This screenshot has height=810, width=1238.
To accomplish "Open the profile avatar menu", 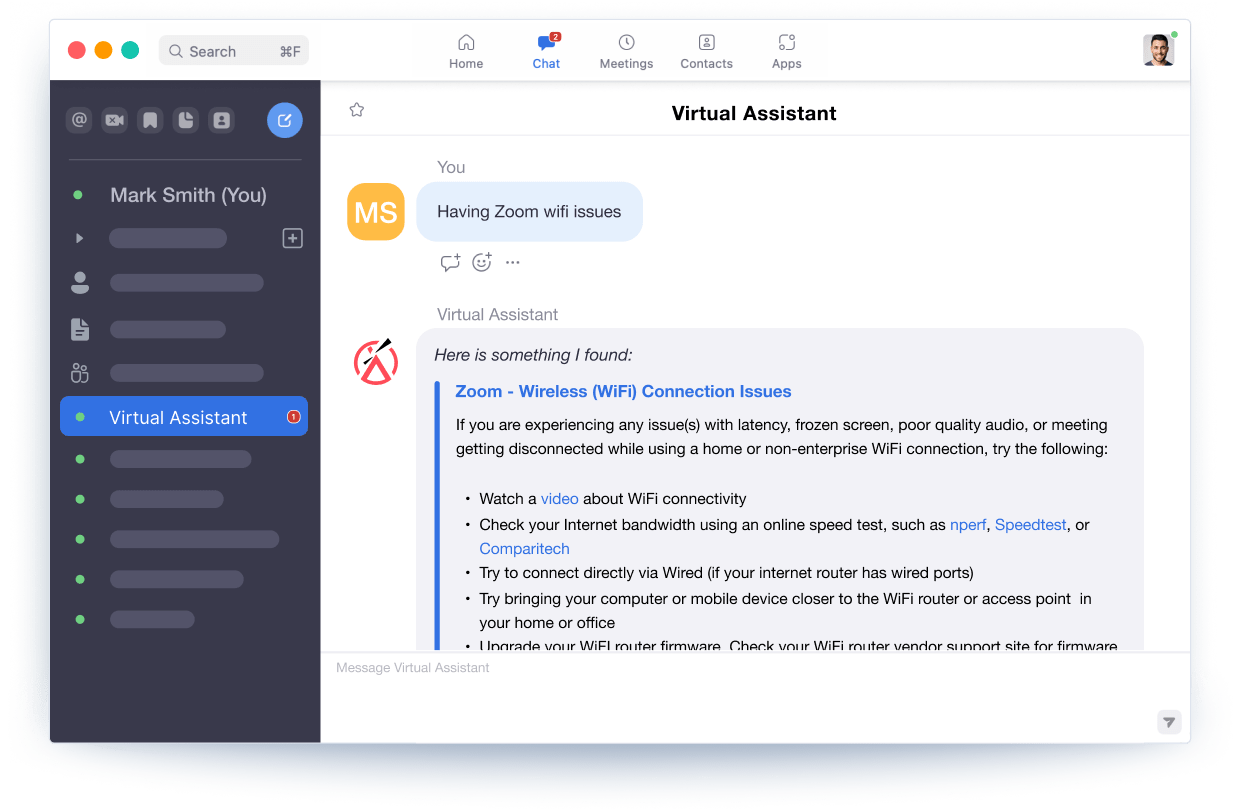I will pos(1158,50).
